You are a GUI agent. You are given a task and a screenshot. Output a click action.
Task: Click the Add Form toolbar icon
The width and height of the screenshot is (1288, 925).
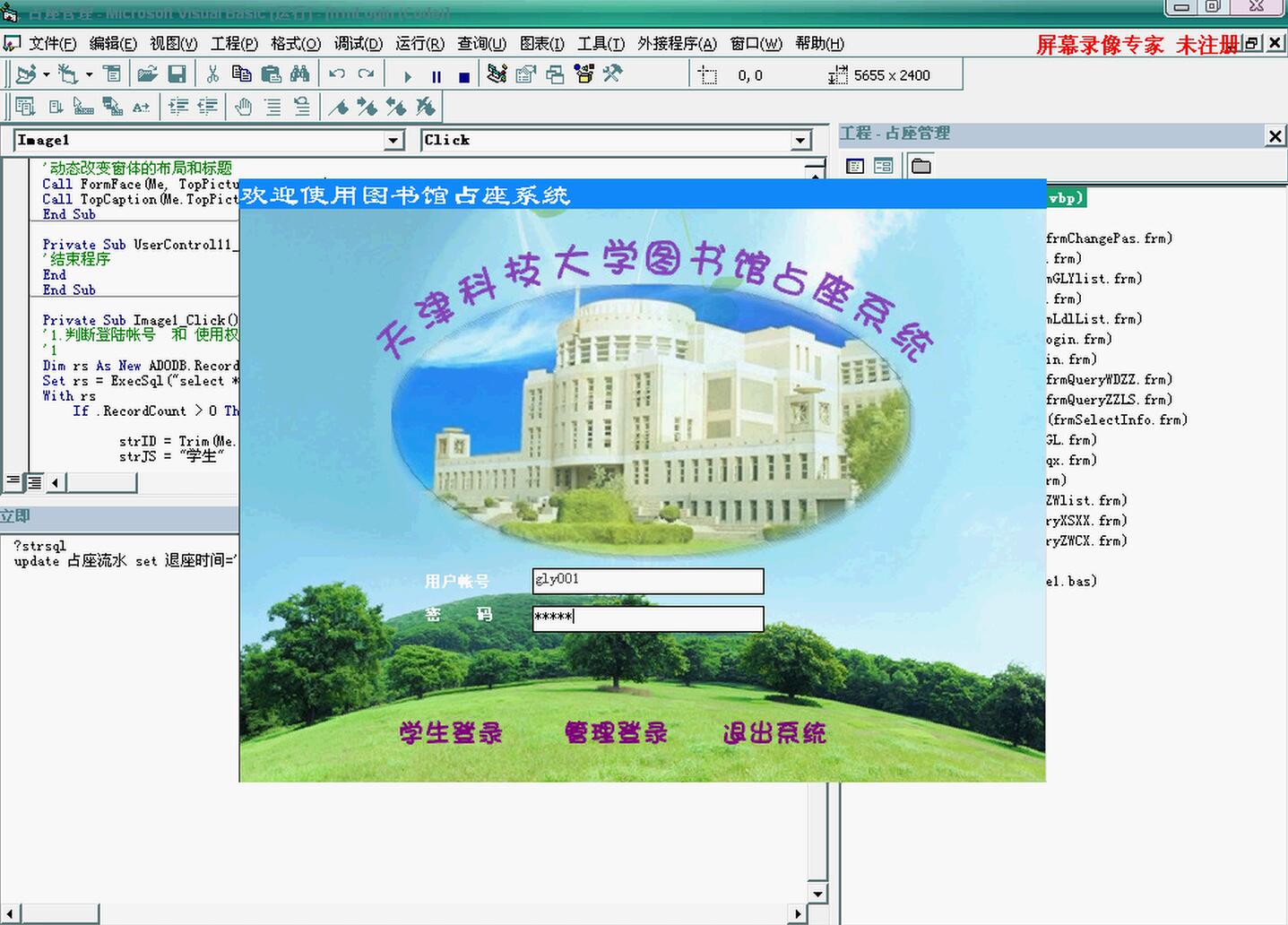68,75
